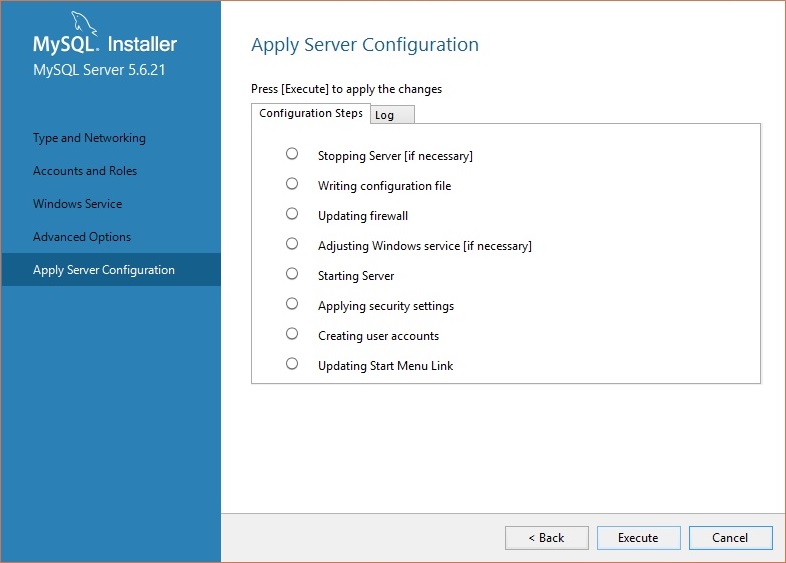The width and height of the screenshot is (786, 563).
Task: Select the Updating firewall step indicator
Action: [x=292, y=214]
